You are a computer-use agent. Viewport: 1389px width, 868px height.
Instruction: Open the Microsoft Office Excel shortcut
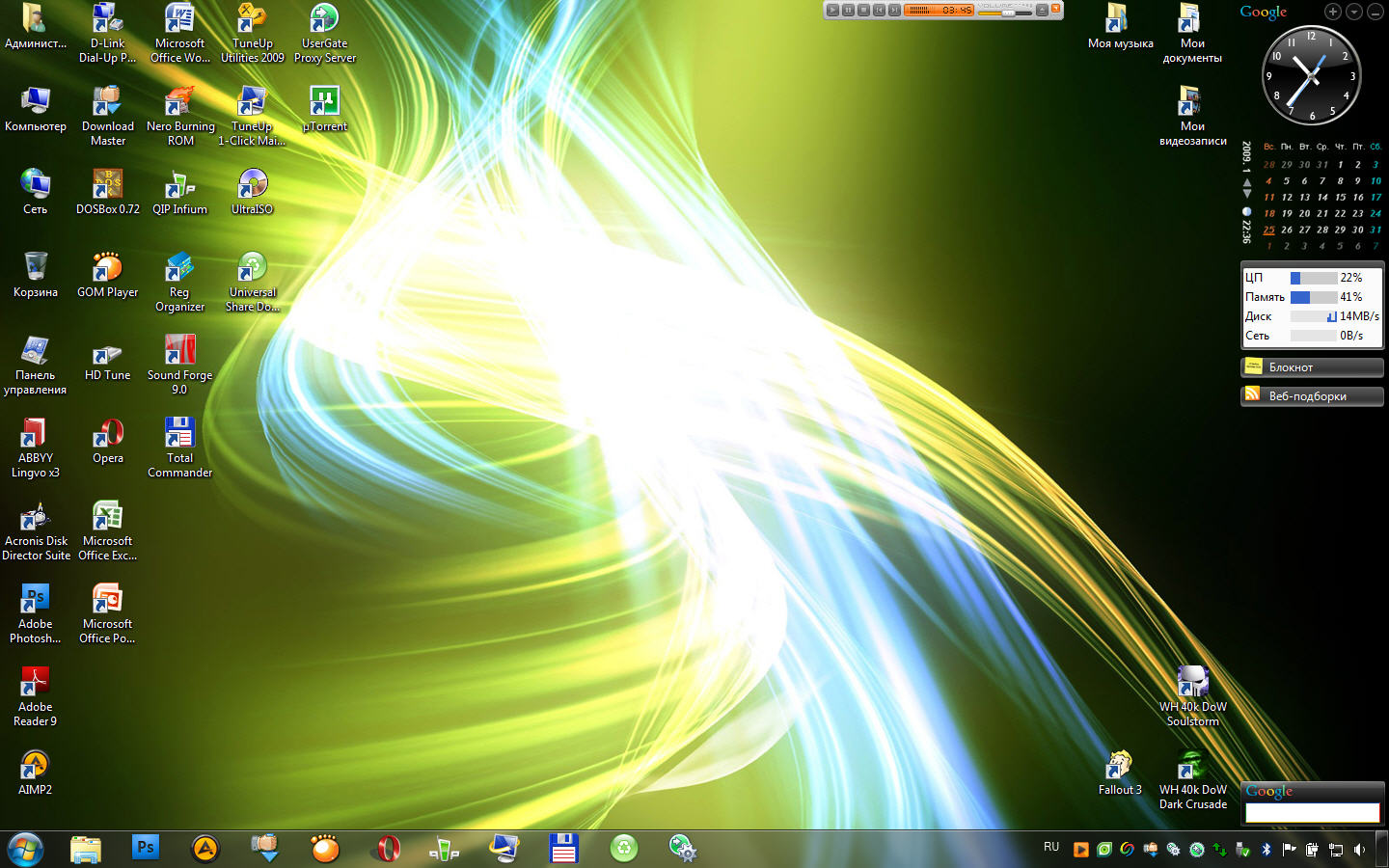pos(107,530)
